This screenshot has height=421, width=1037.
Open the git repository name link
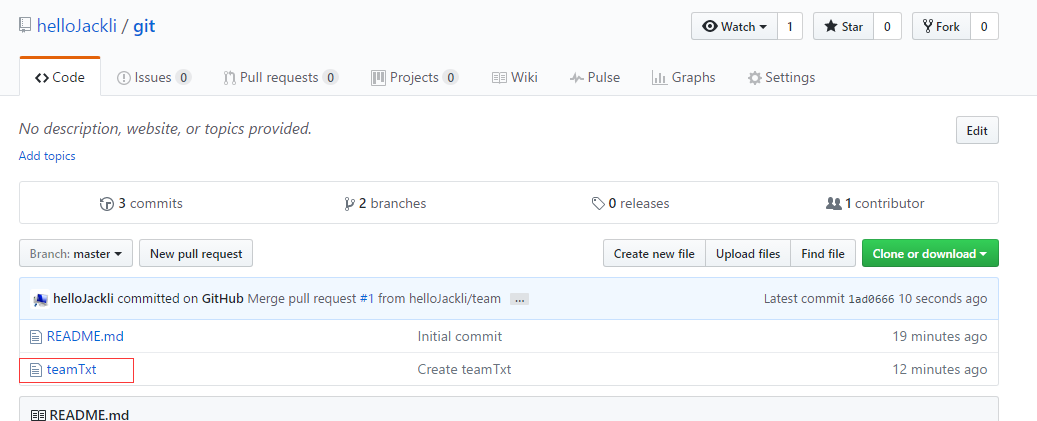(144, 26)
